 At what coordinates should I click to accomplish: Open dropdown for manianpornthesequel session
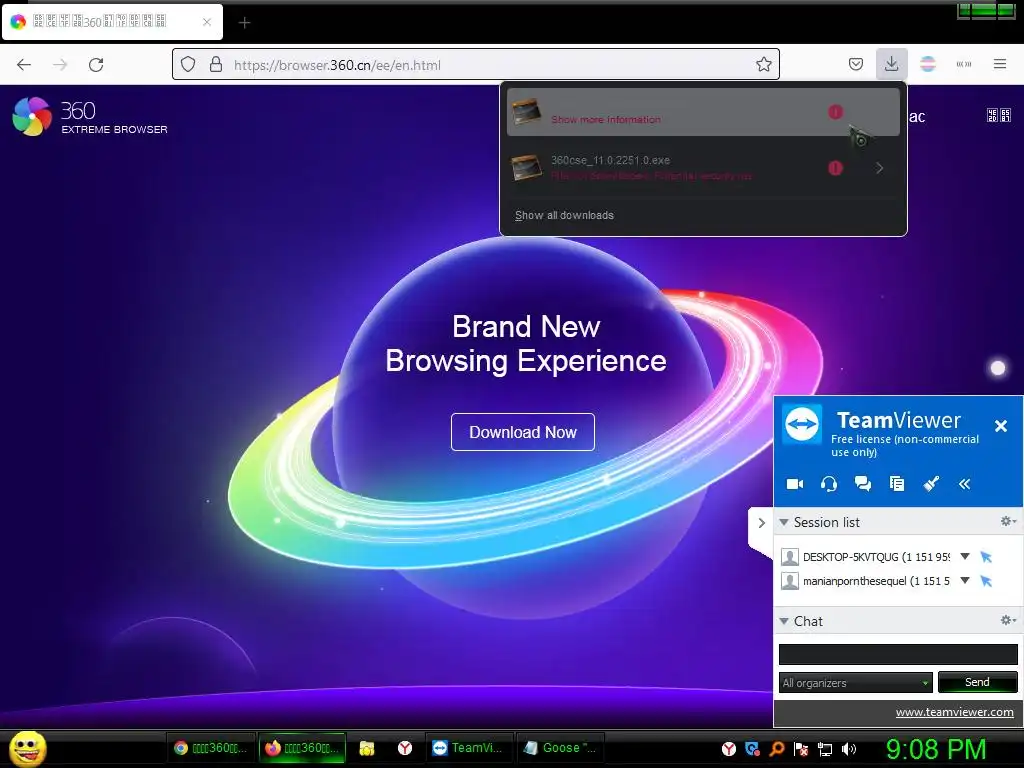pyautogui.click(x=965, y=581)
